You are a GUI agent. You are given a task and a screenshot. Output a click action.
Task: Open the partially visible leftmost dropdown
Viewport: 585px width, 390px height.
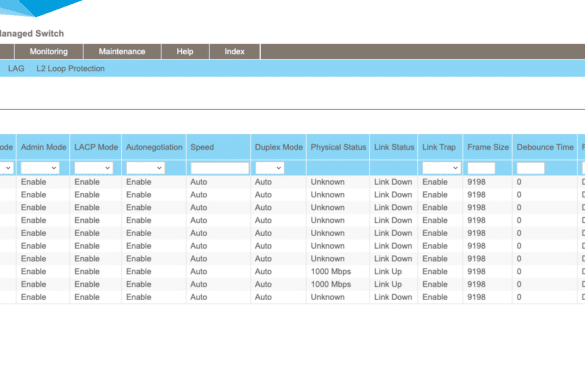point(7,168)
